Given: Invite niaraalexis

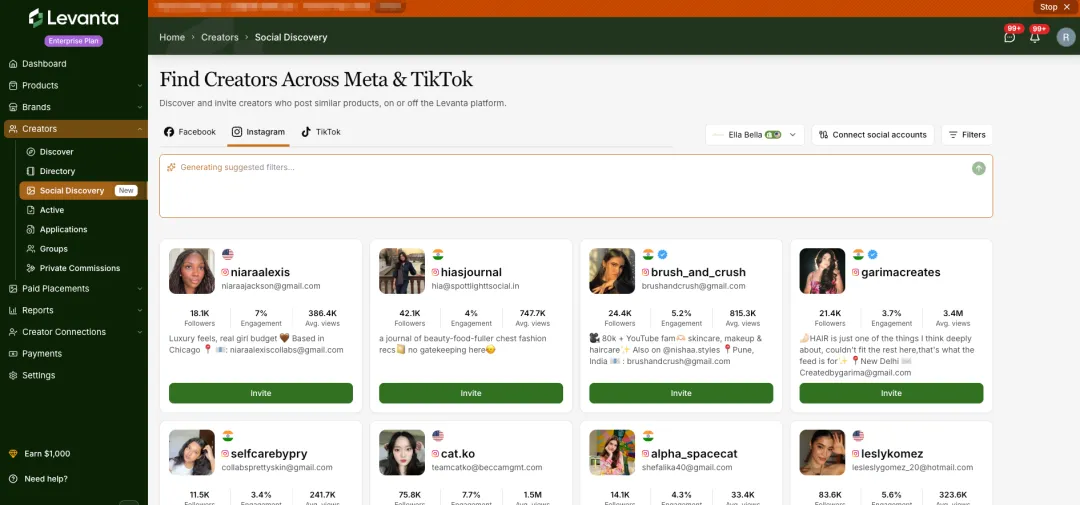Looking at the screenshot, I should click(261, 393).
